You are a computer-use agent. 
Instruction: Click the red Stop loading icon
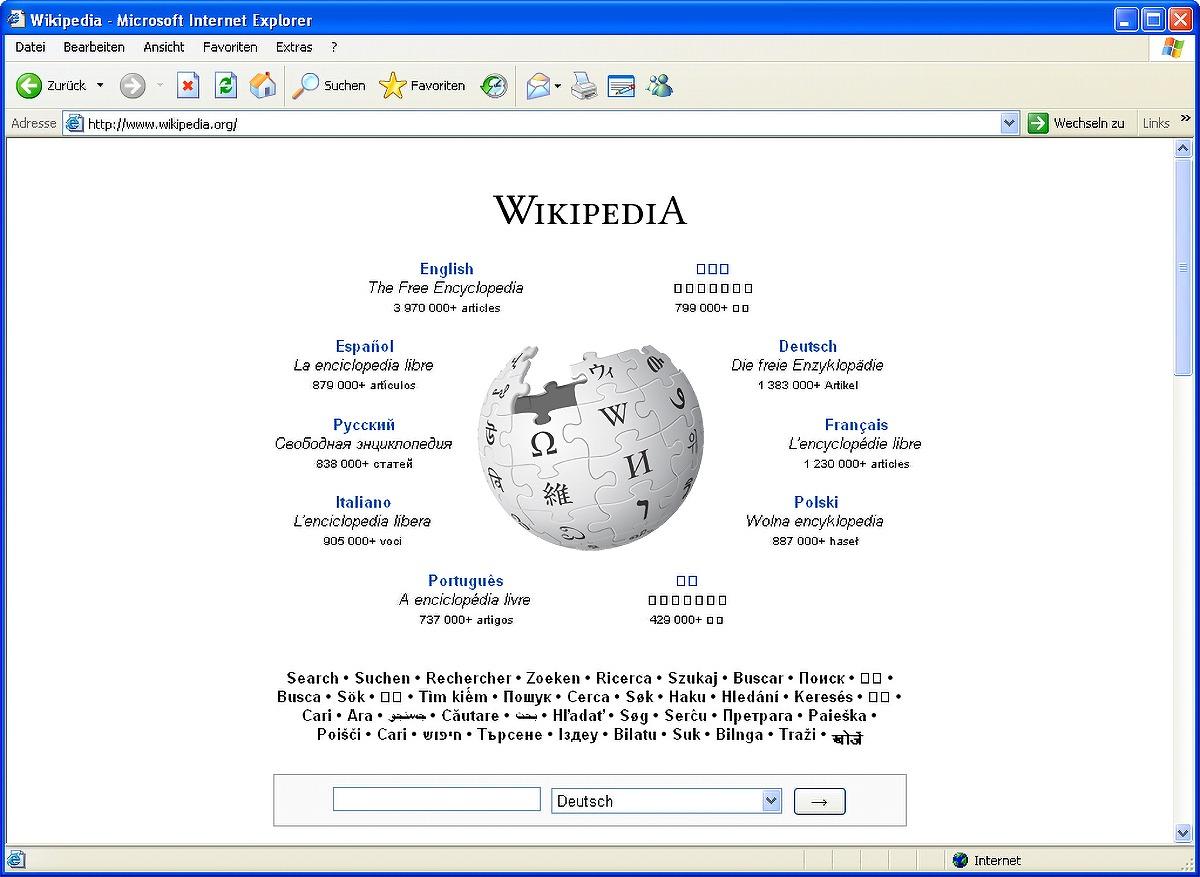pos(188,85)
